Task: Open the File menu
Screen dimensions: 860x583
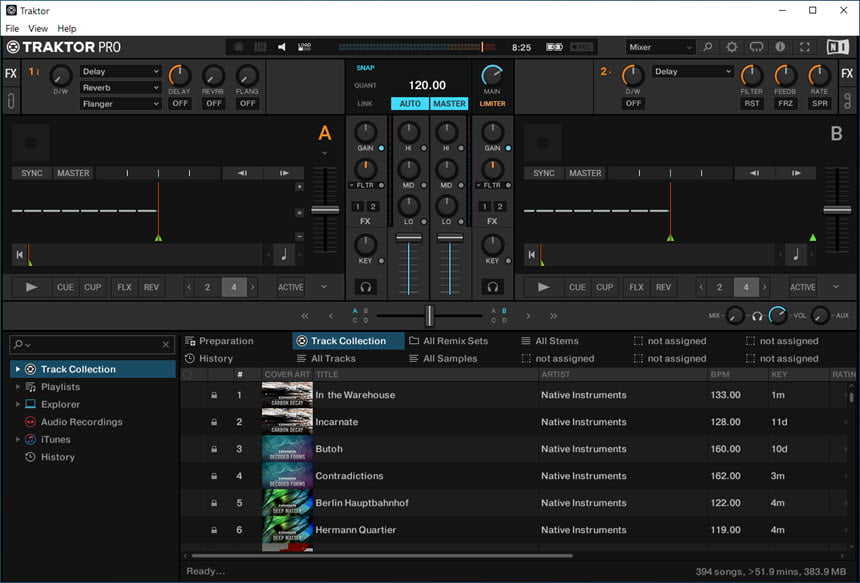Action: [12, 29]
